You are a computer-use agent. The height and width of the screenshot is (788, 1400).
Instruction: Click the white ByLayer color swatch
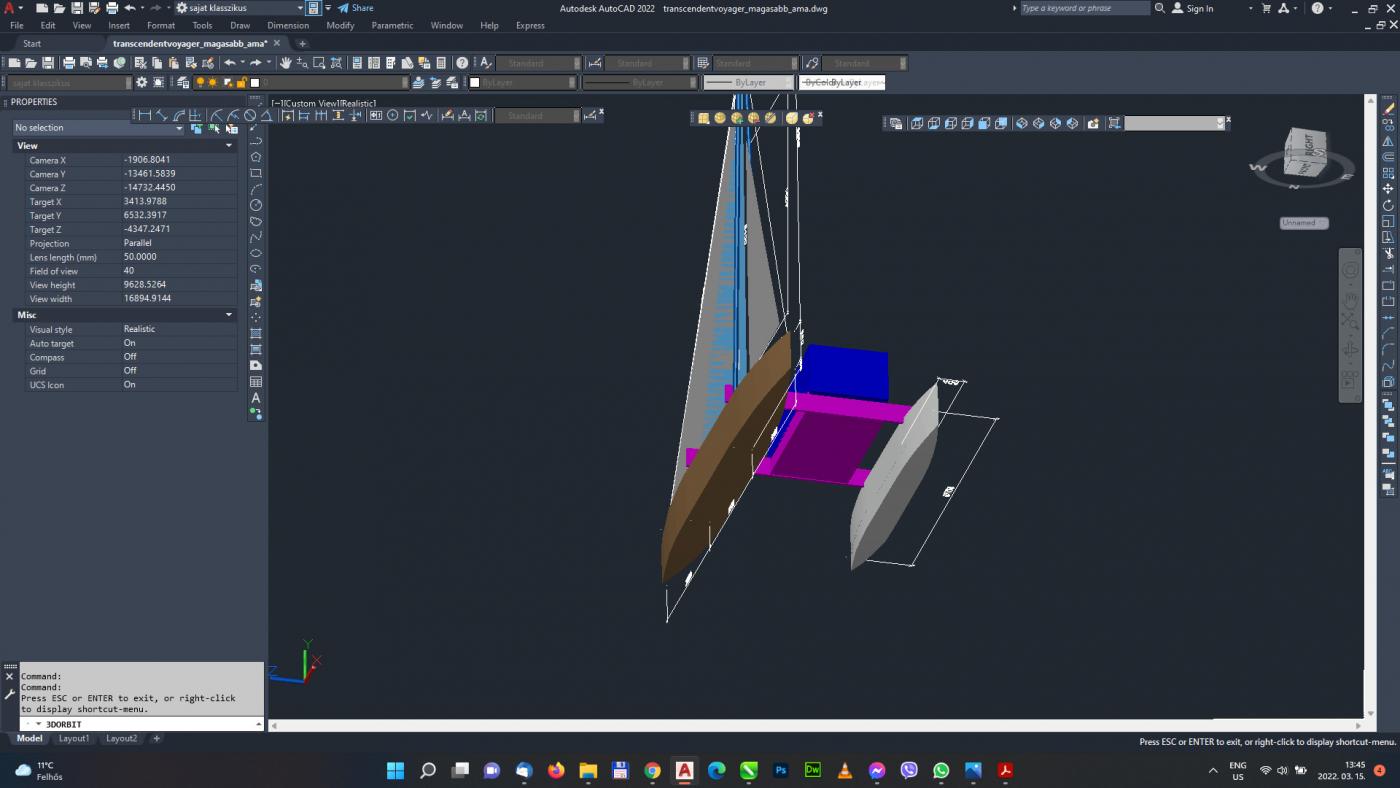(476, 83)
